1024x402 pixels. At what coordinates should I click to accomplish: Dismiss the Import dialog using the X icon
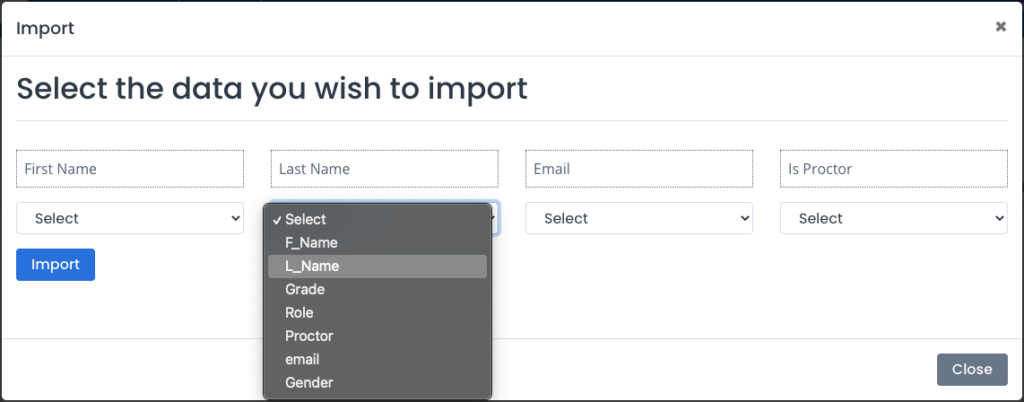(x=1000, y=27)
